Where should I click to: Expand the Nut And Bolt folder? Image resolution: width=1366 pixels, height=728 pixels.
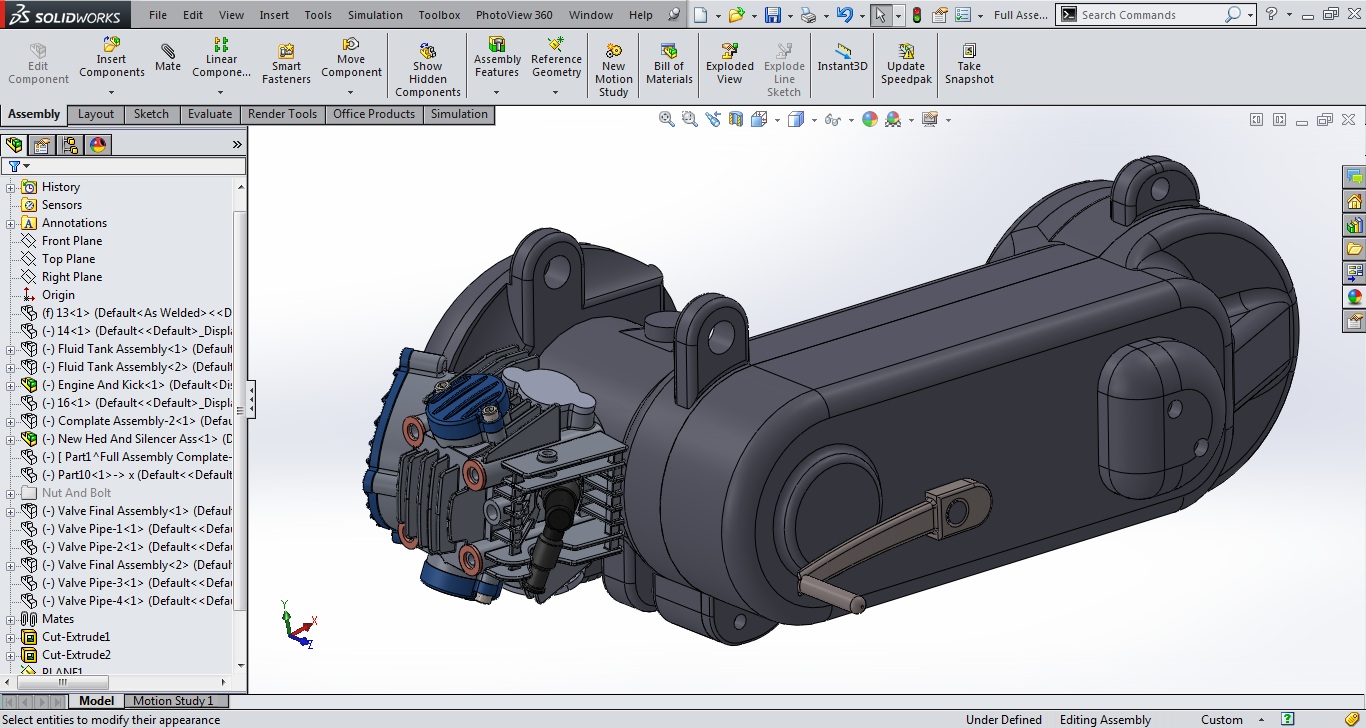tap(11, 493)
